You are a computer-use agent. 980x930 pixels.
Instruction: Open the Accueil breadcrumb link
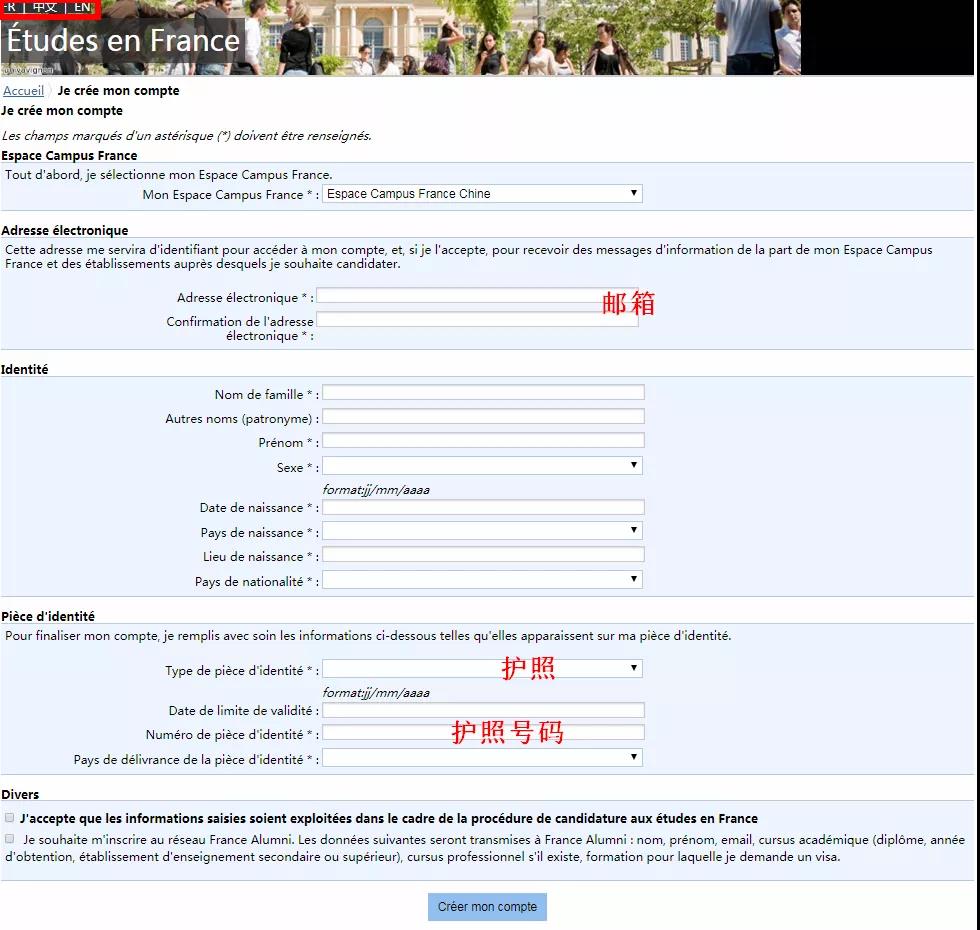click(x=24, y=91)
